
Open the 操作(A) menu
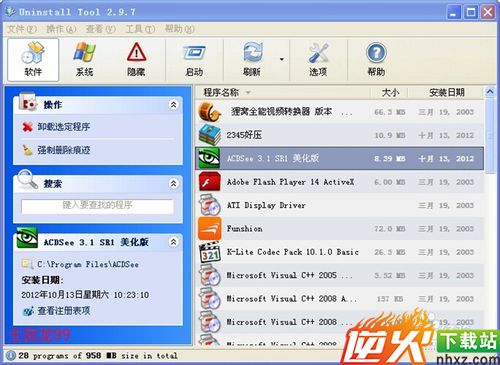point(61,29)
